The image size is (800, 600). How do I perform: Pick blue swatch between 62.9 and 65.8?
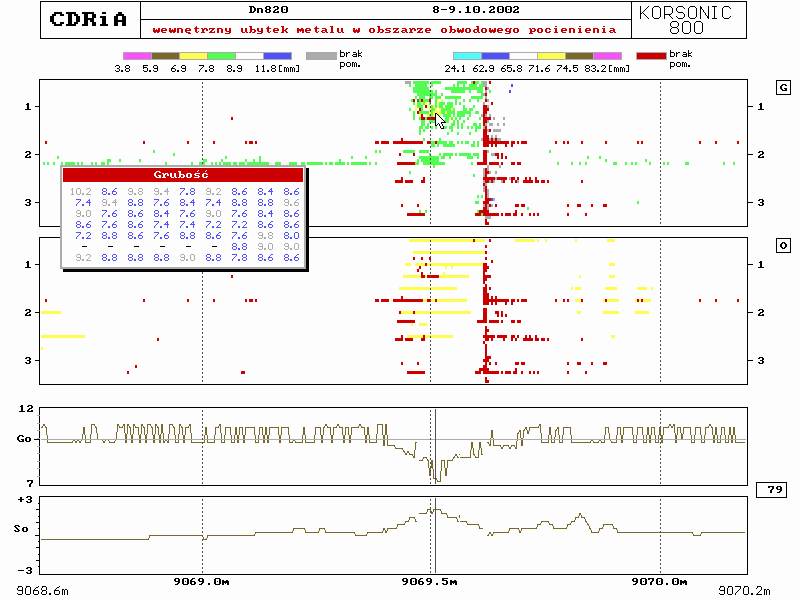point(496,56)
